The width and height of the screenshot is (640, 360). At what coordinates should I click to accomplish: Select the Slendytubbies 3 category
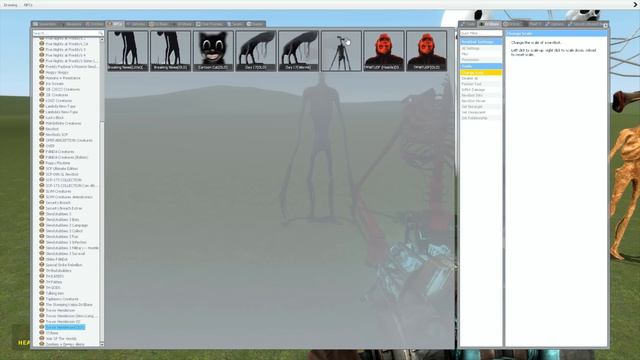click(x=58, y=214)
